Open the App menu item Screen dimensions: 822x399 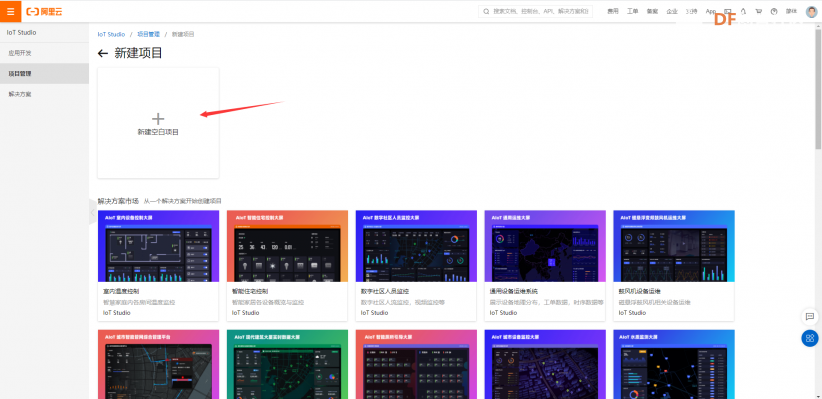[x=710, y=12]
